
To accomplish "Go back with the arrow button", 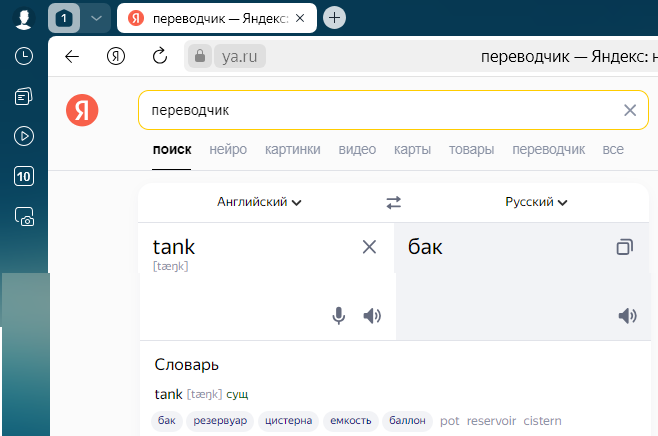I will (x=72, y=56).
